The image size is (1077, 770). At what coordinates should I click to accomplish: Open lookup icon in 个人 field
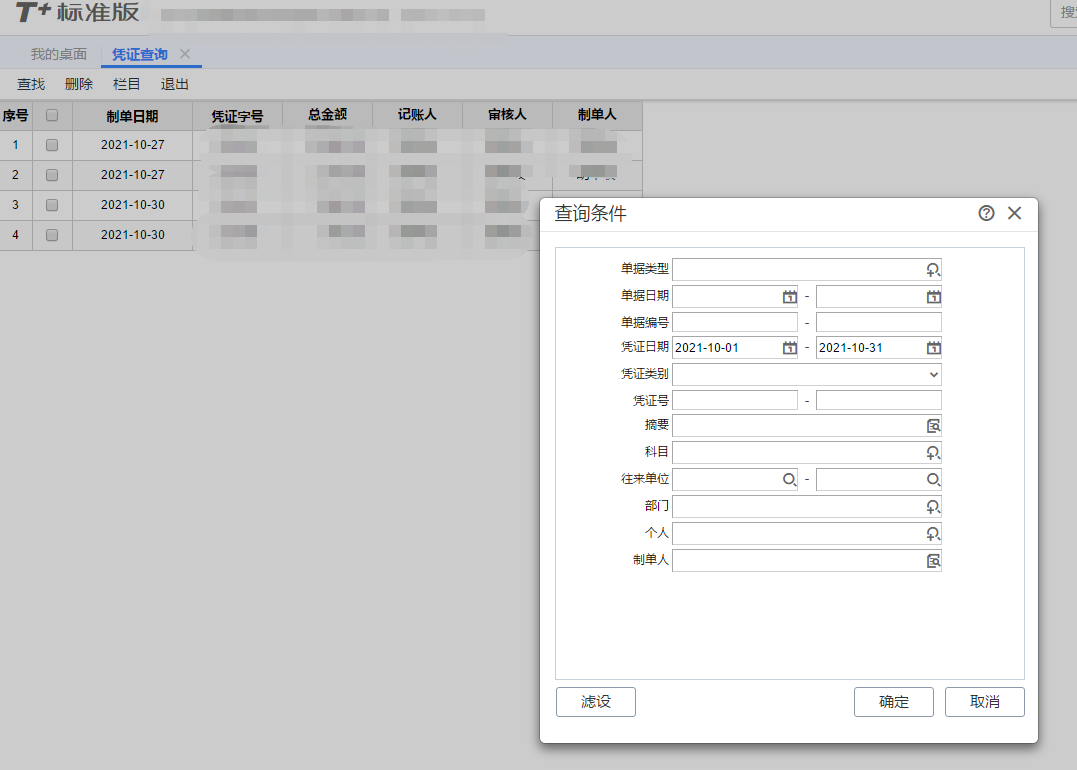pos(933,534)
